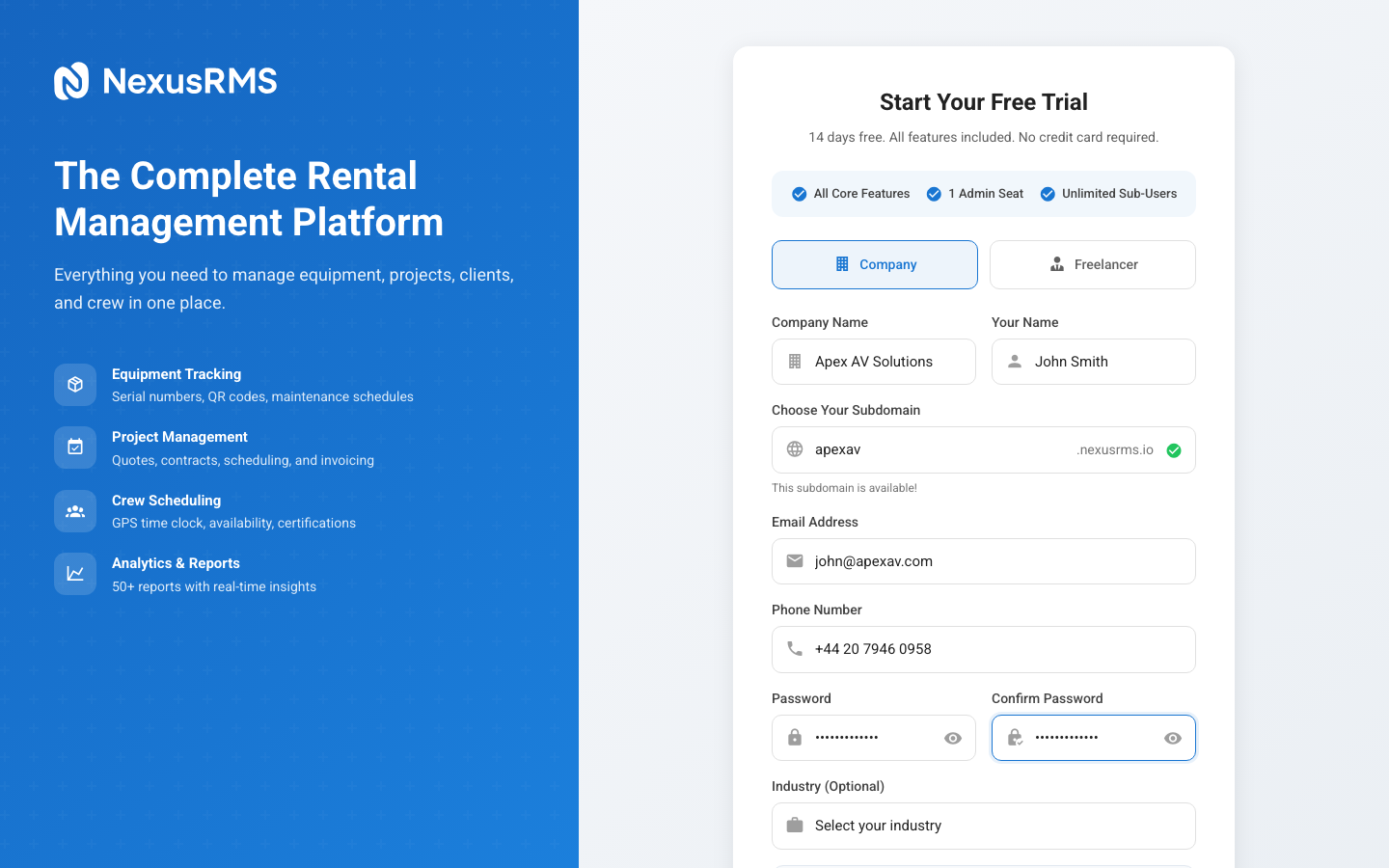Reveal the Confirm Password text
The width and height of the screenshot is (1389, 868).
[1172, 737]
